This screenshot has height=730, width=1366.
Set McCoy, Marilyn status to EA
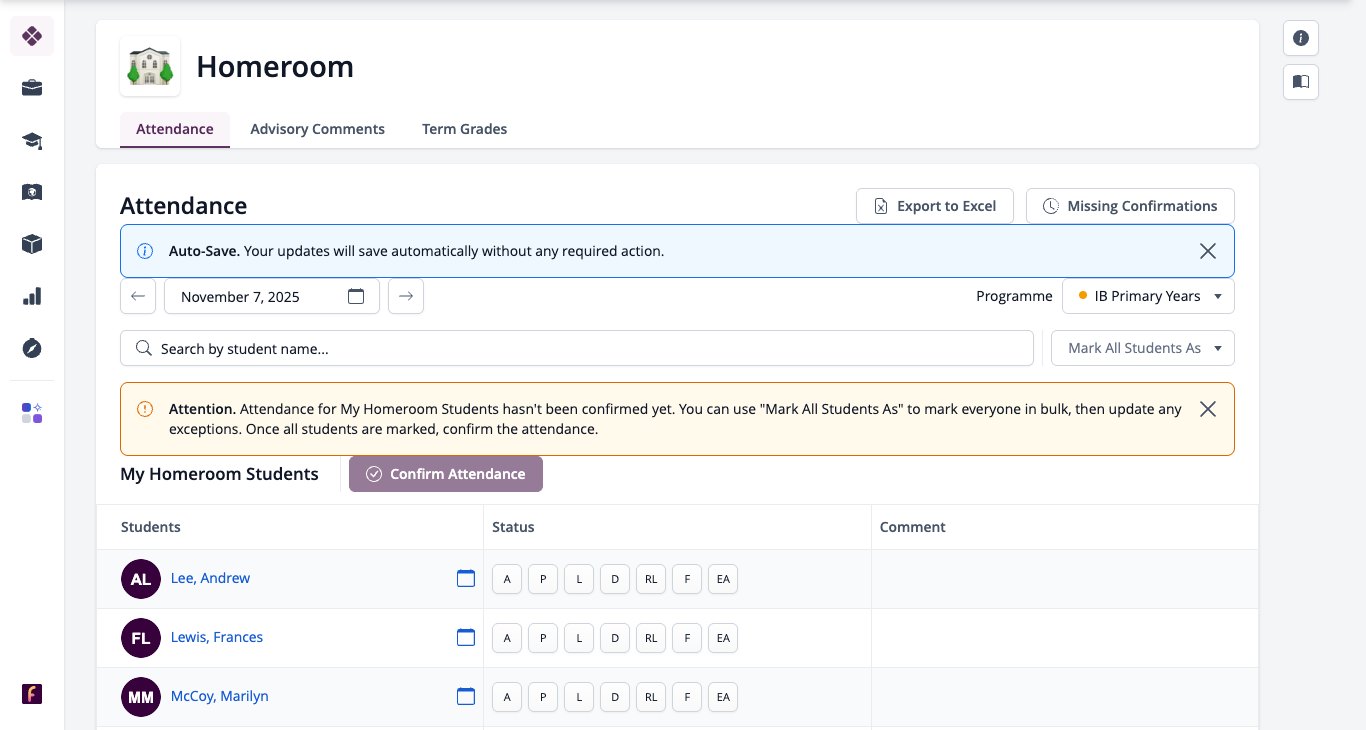coord(723,697)
